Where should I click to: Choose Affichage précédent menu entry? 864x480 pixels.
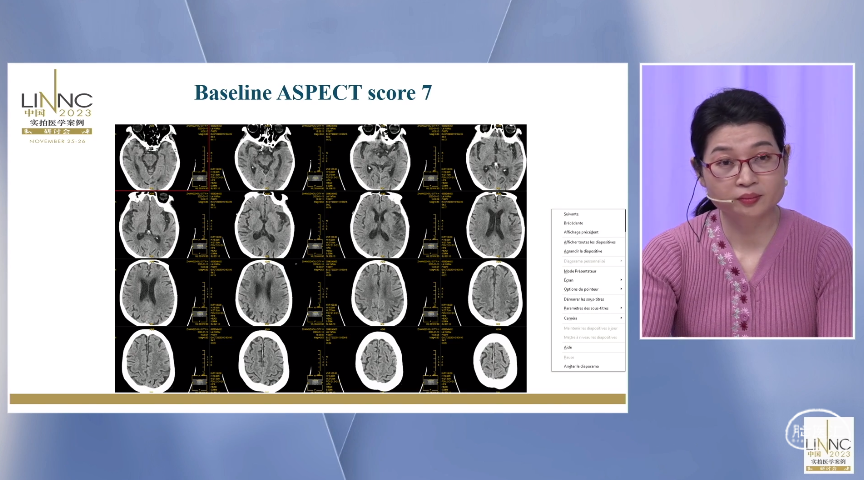[x=581, y=233]
